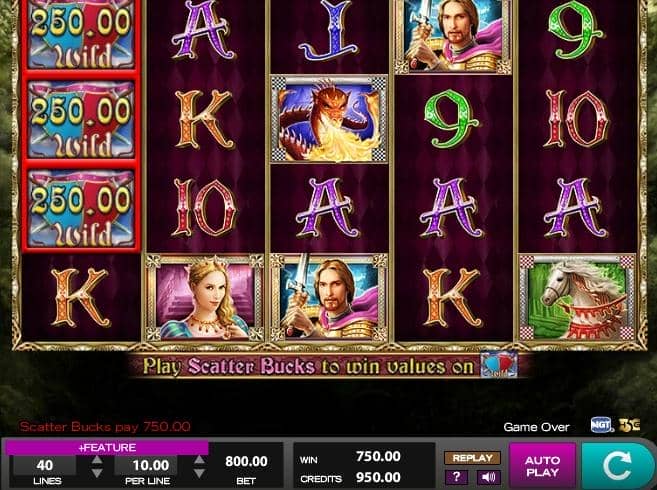The width and height of the screenshot is (657, 490).
Task: Click the 40 LINES value field
Action: [x=44, y=465]
